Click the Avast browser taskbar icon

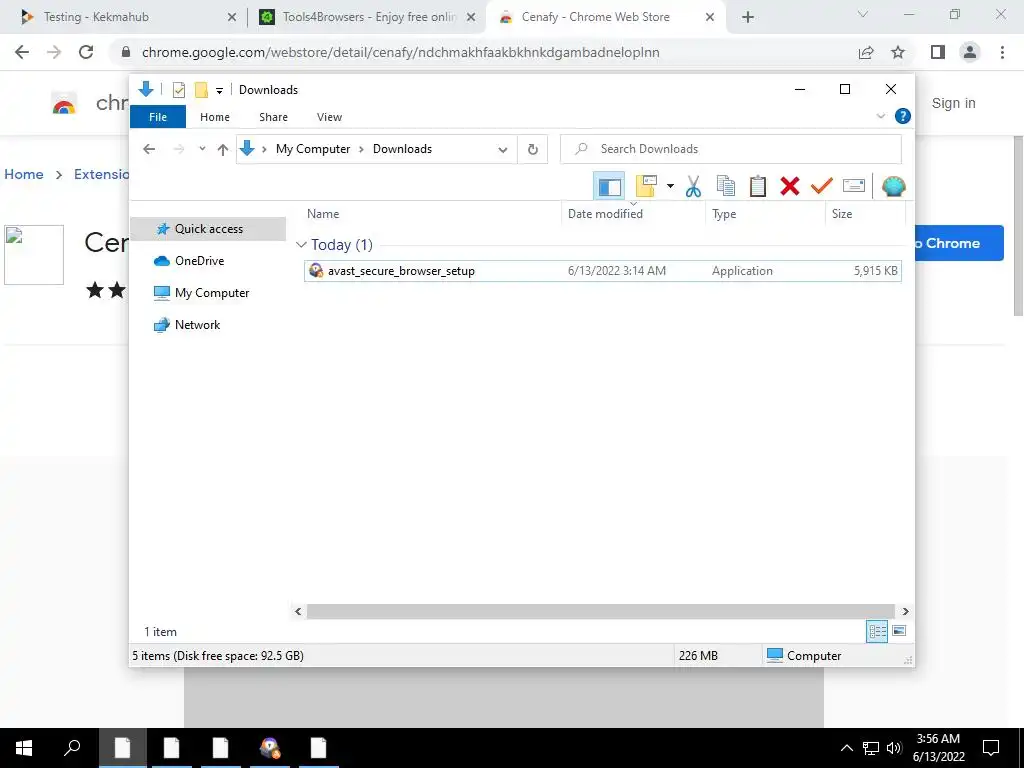click(x=269, y=748)
